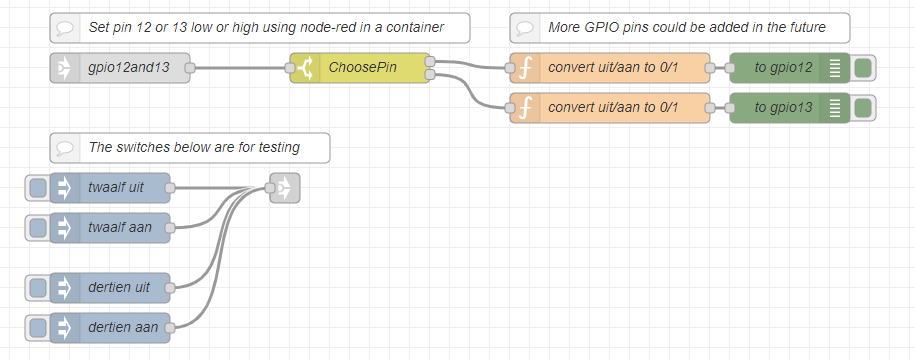
Task: Select the function icon of first convert node
Action: coord(525,68)
